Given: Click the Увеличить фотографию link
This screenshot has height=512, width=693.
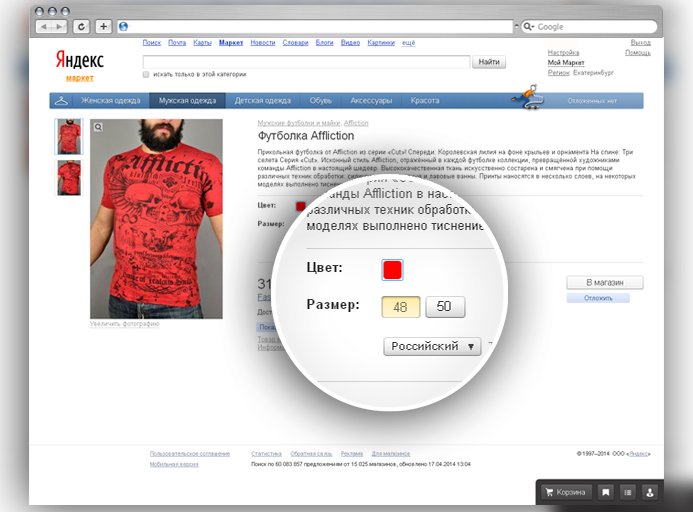Looking at the screenshot, I should coord(124,324).
